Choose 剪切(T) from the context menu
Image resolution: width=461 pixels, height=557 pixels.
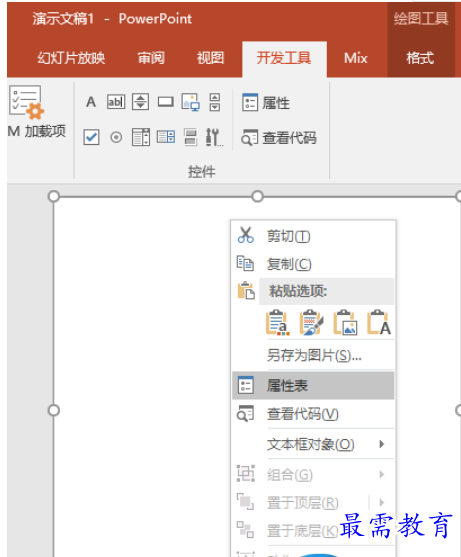[313, 236]
